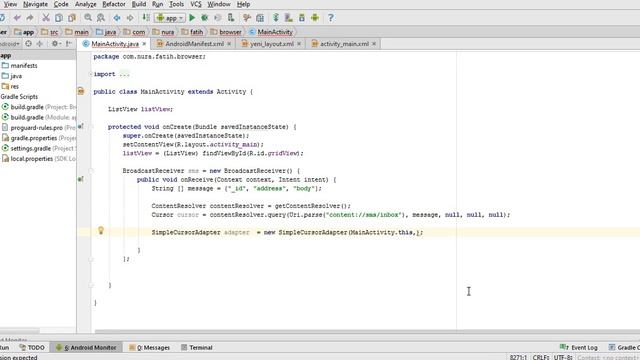This screenshot has width=640, height=360.
Task: Open the Code menu
Action: click(x=61, y=4)
